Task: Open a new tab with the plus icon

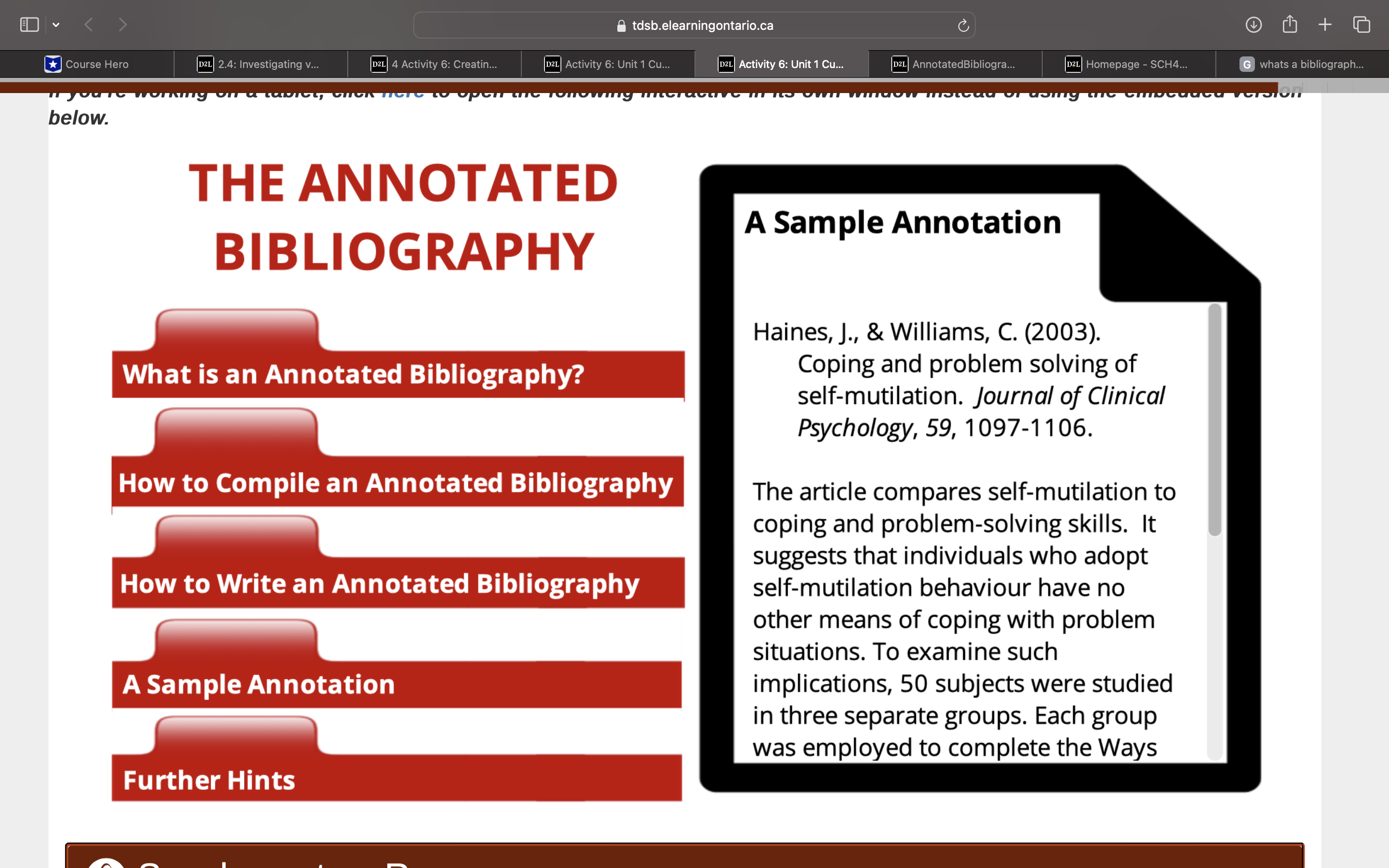Action: coord(1325,25)
